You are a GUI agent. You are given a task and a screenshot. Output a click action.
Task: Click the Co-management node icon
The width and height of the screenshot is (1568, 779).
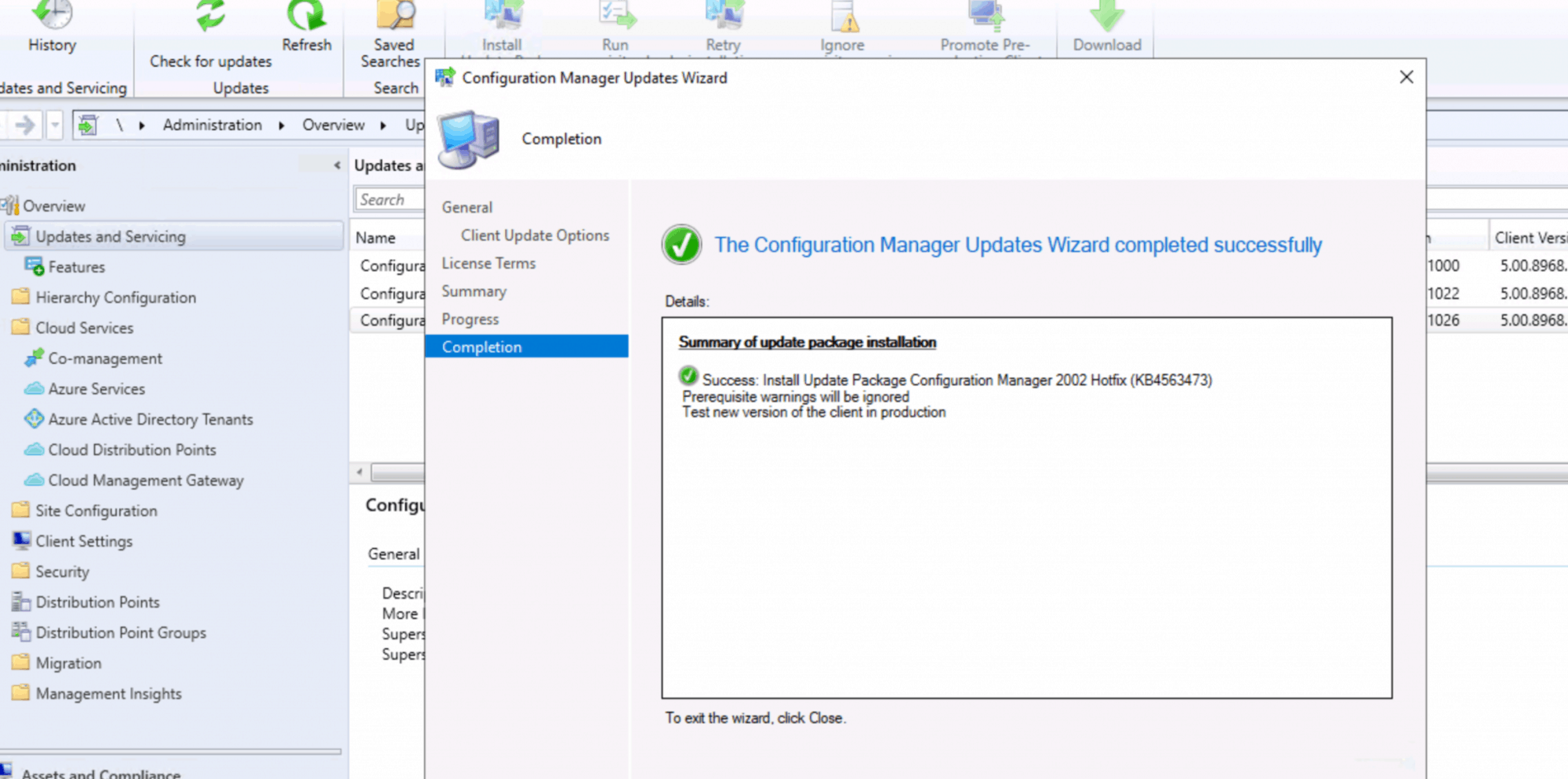[34, 359]
